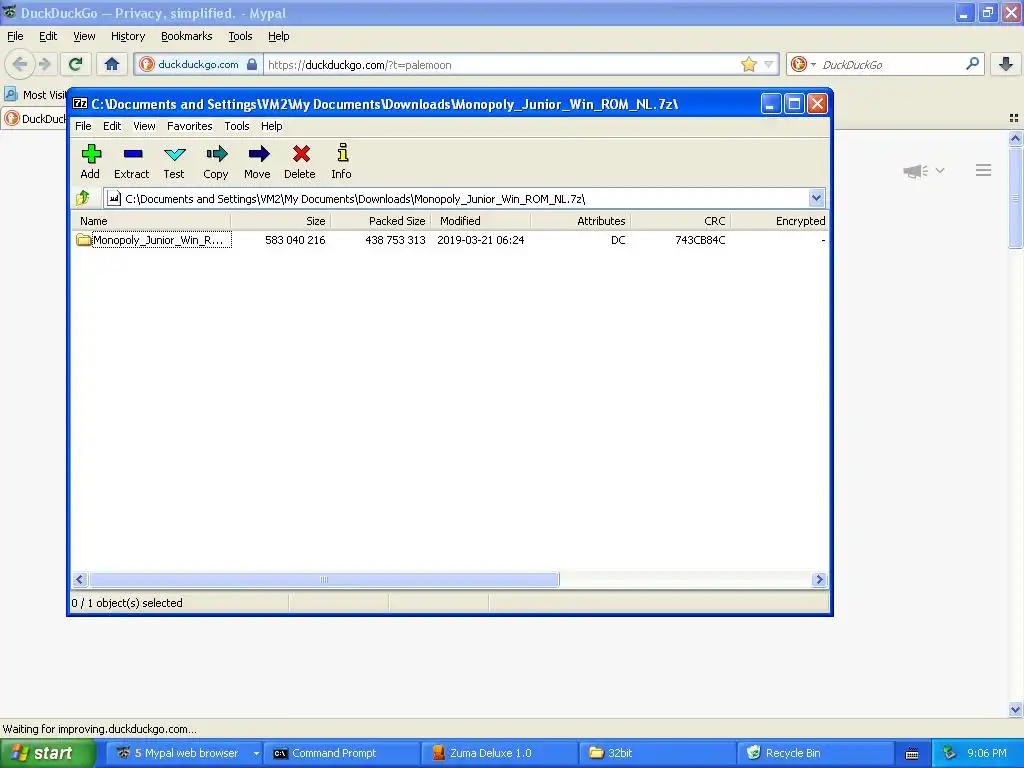Image resolution: width=1024 pixels, height=768 pixels.
Task: Open the Mypal Tools menu
Action: tap(240, 37)
